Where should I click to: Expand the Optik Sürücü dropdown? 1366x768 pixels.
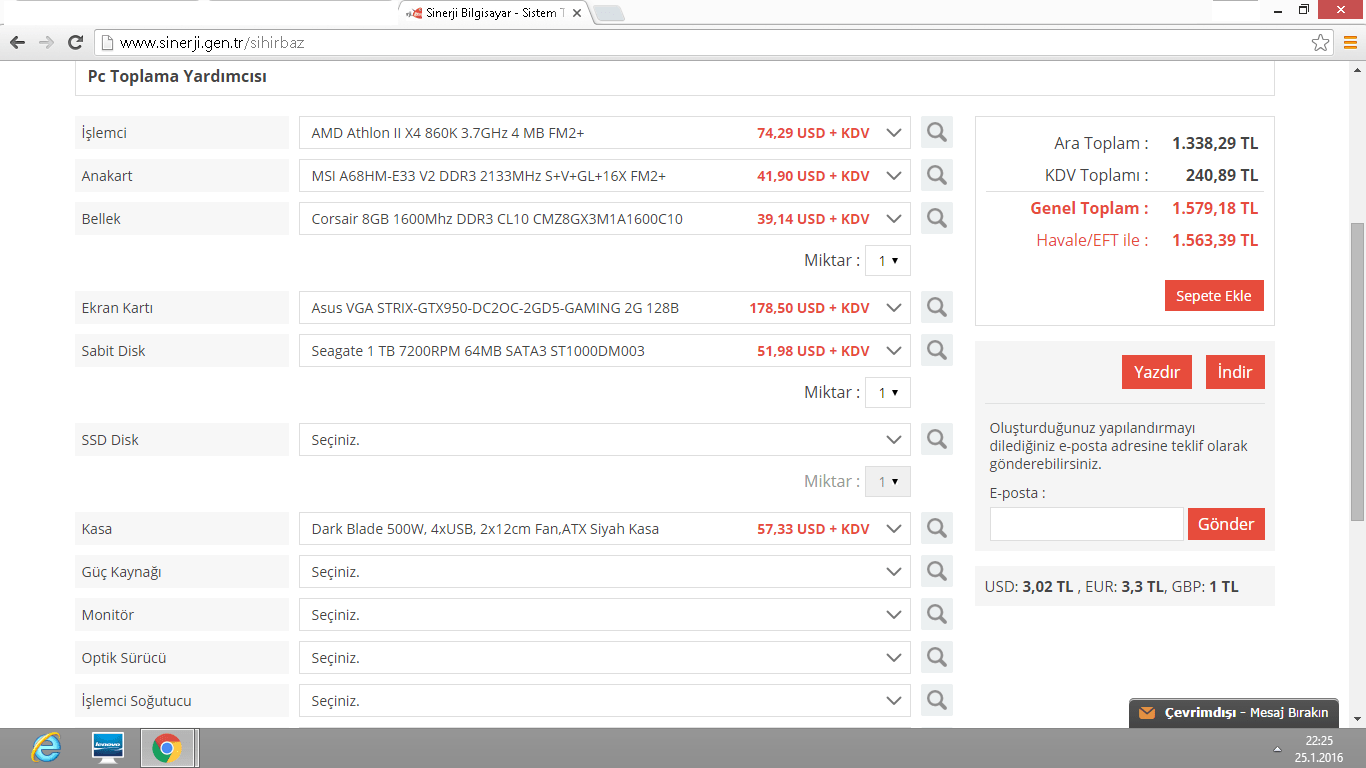tap(605, 658)
